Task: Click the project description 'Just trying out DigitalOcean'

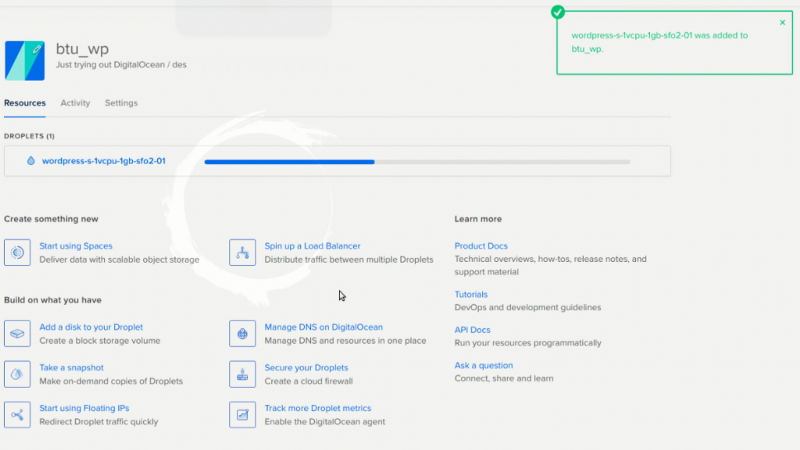Action: pyautogui.click(x=110, y=65)
